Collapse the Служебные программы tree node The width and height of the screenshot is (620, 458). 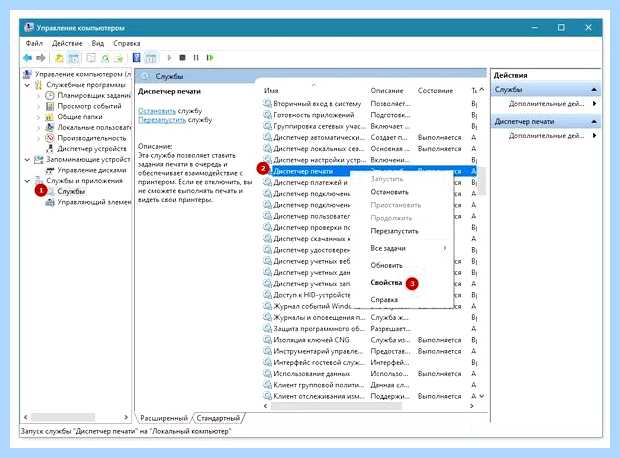(27, 85)
